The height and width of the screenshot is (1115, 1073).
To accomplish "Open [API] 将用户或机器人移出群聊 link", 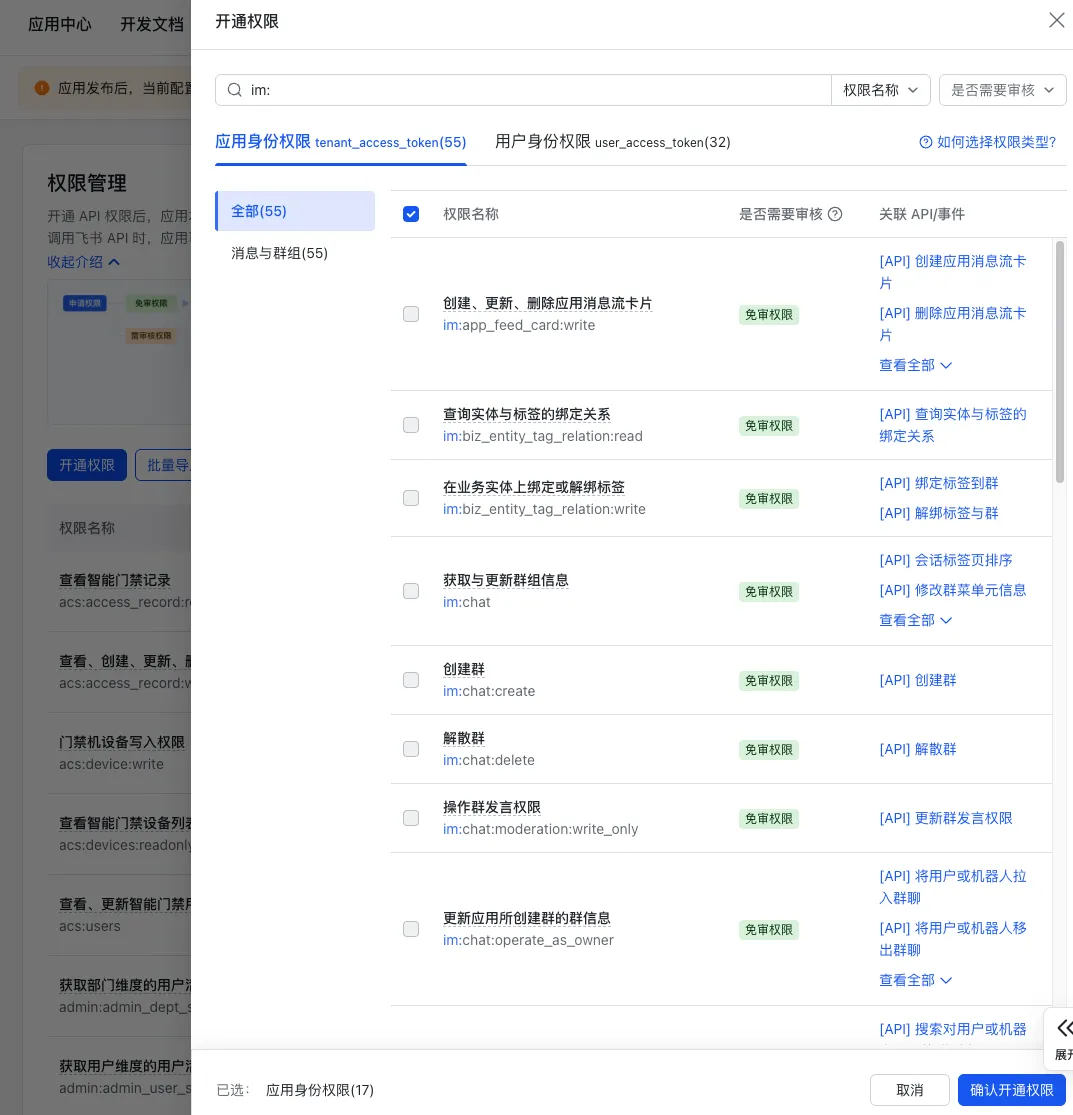I will 953,939.
